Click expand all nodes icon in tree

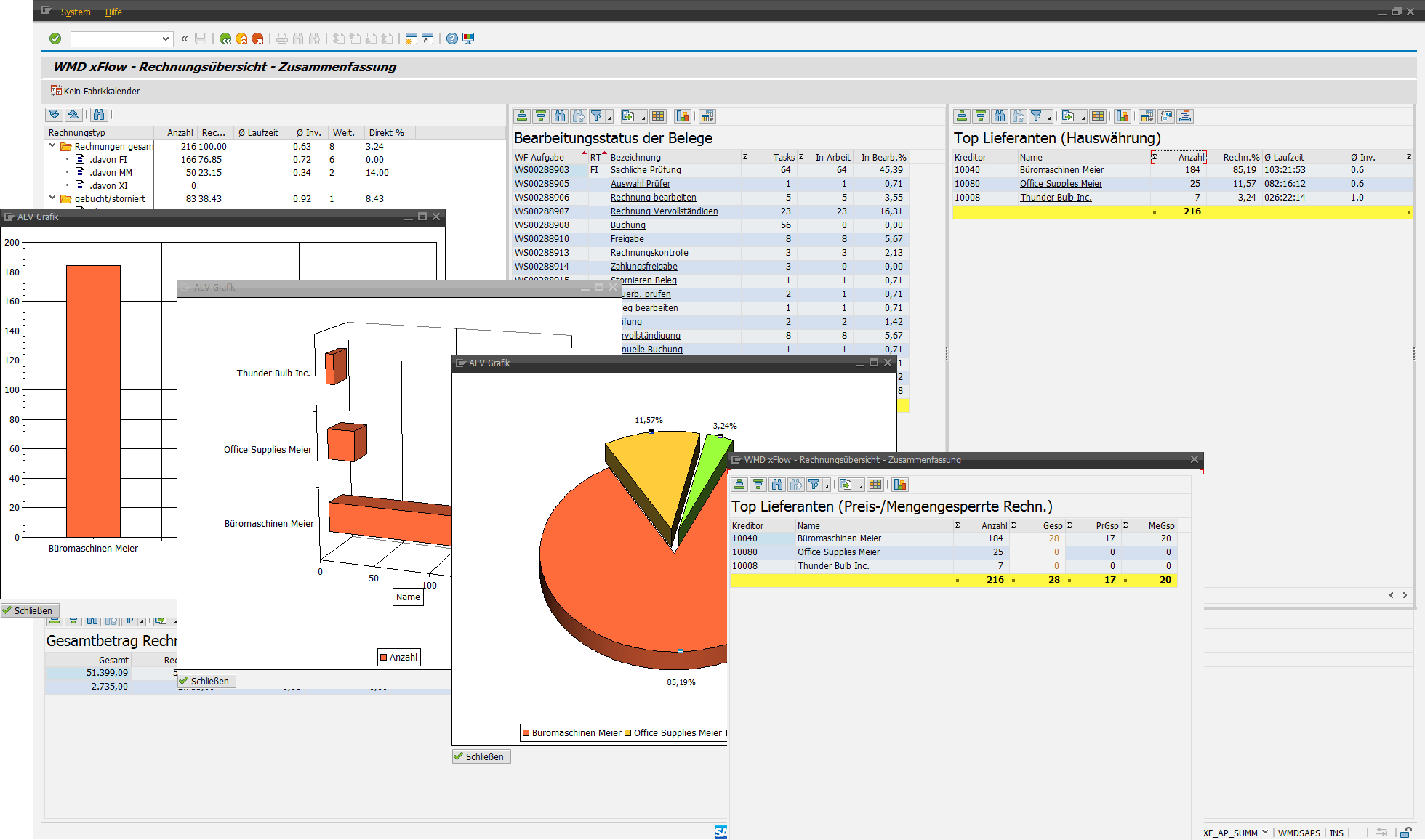point(54,115)
